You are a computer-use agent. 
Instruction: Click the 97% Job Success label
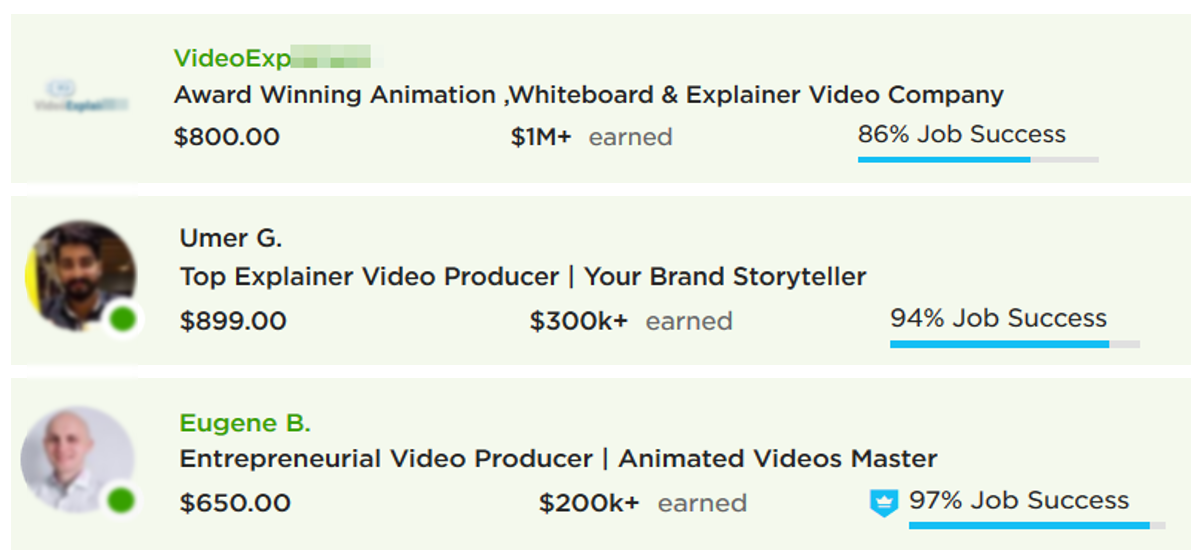(x=1019, y=501)
